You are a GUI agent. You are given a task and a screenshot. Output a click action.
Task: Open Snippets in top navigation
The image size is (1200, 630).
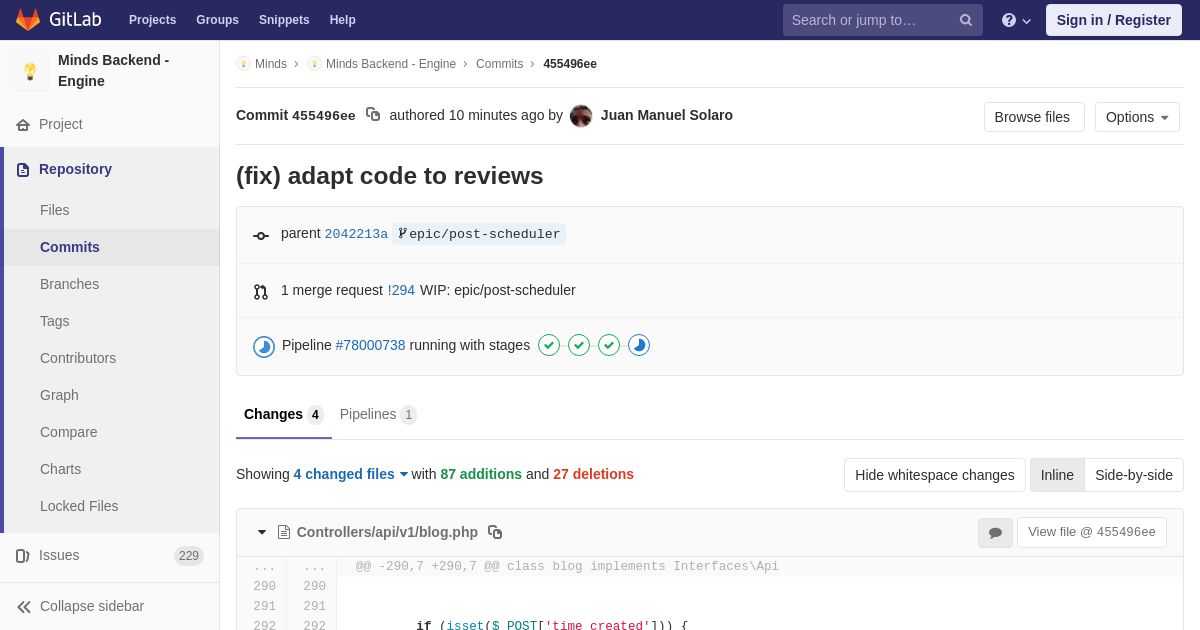pos(284,20)
